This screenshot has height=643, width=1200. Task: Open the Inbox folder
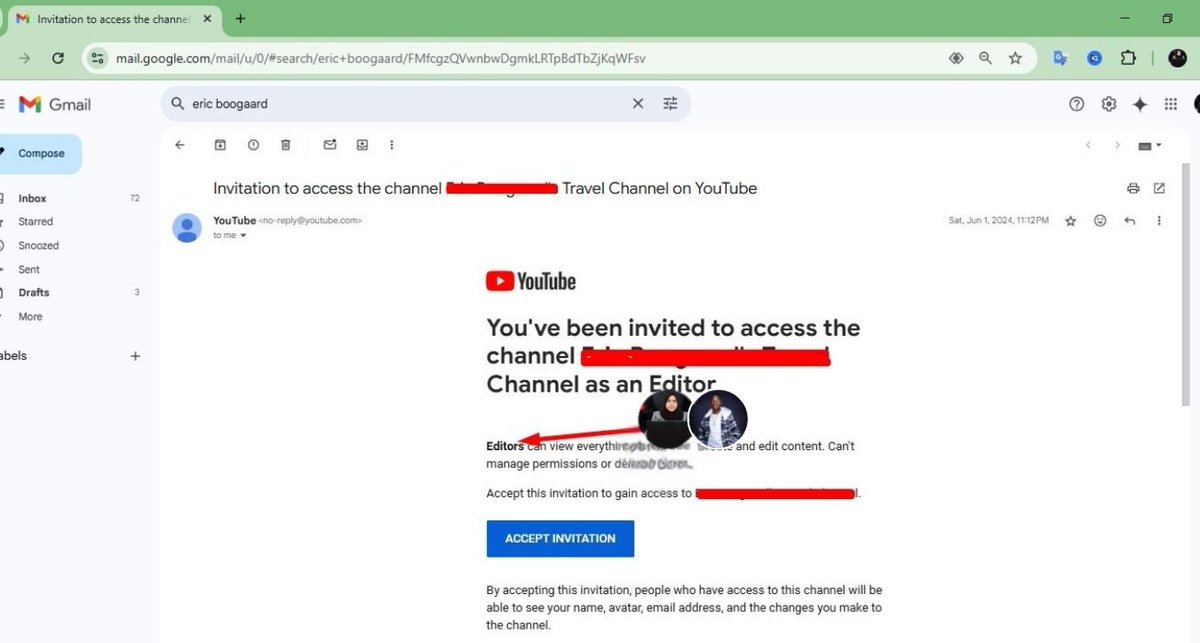click(x=32, y=198)
